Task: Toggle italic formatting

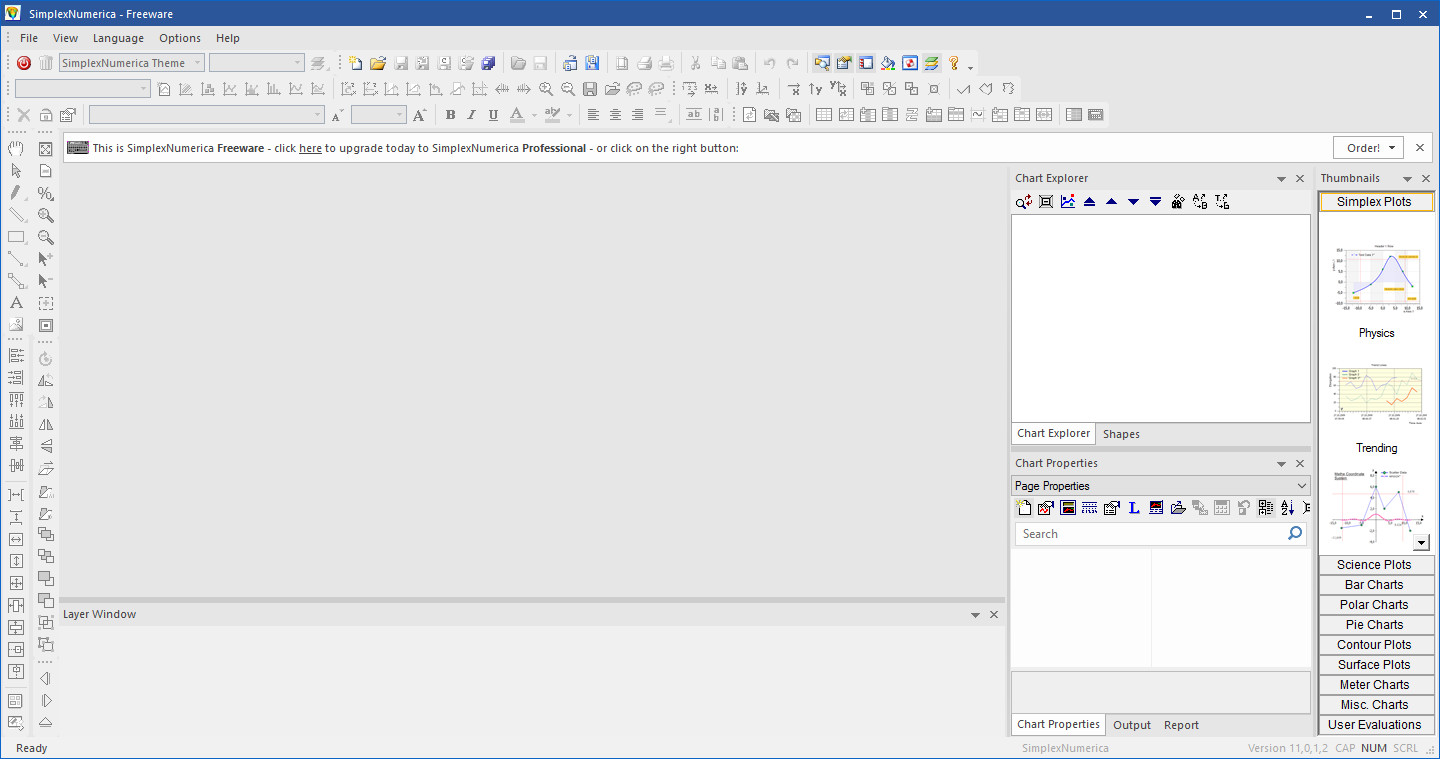Action: [x=472, y=115]
